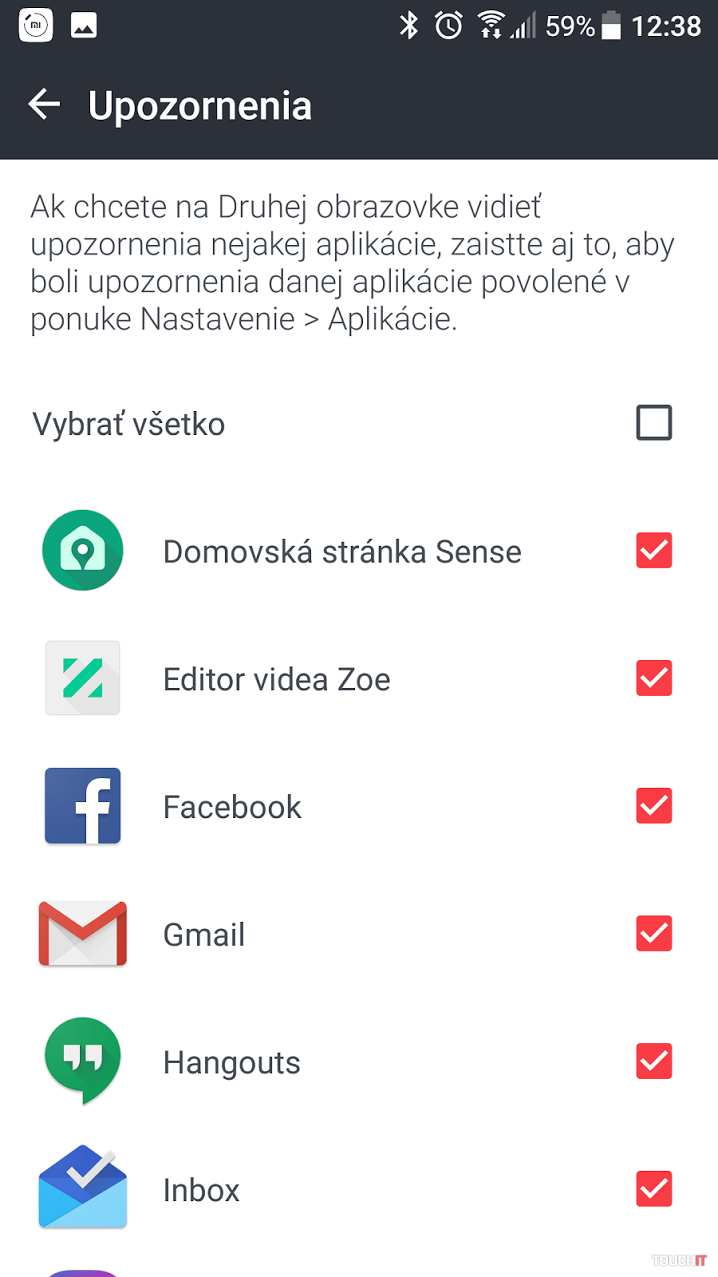Tap the Facebook app icon
The width and height of the screenshot is (718, 1277).
(83, 806)
